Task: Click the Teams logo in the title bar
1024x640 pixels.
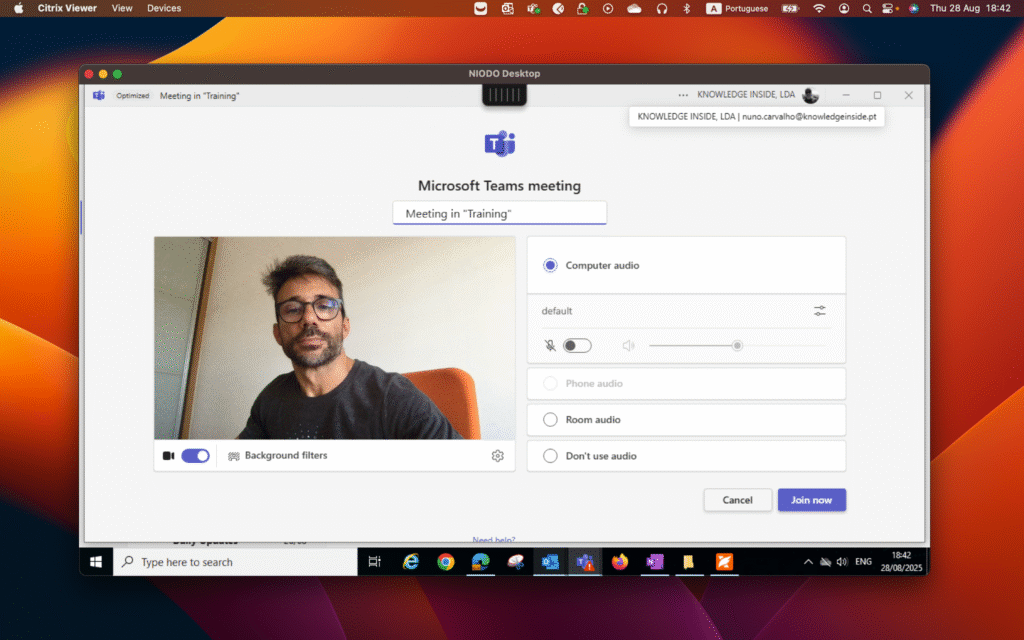Action: tap(99, 95)
